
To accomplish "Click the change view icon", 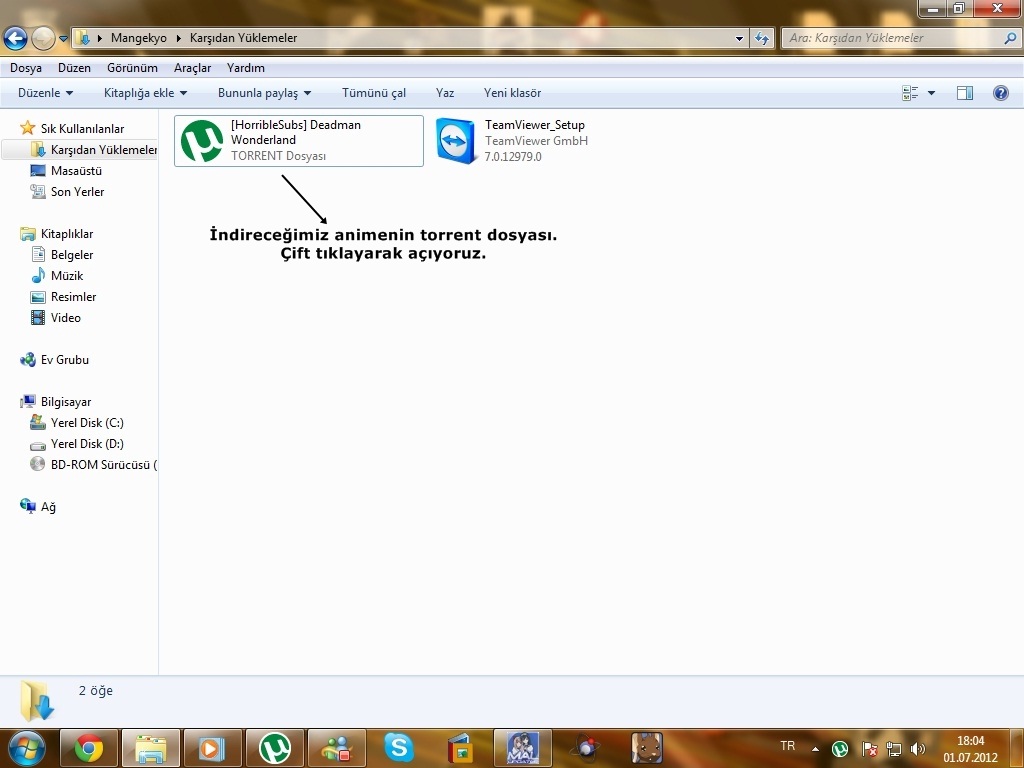I will [x=910, y=93].
